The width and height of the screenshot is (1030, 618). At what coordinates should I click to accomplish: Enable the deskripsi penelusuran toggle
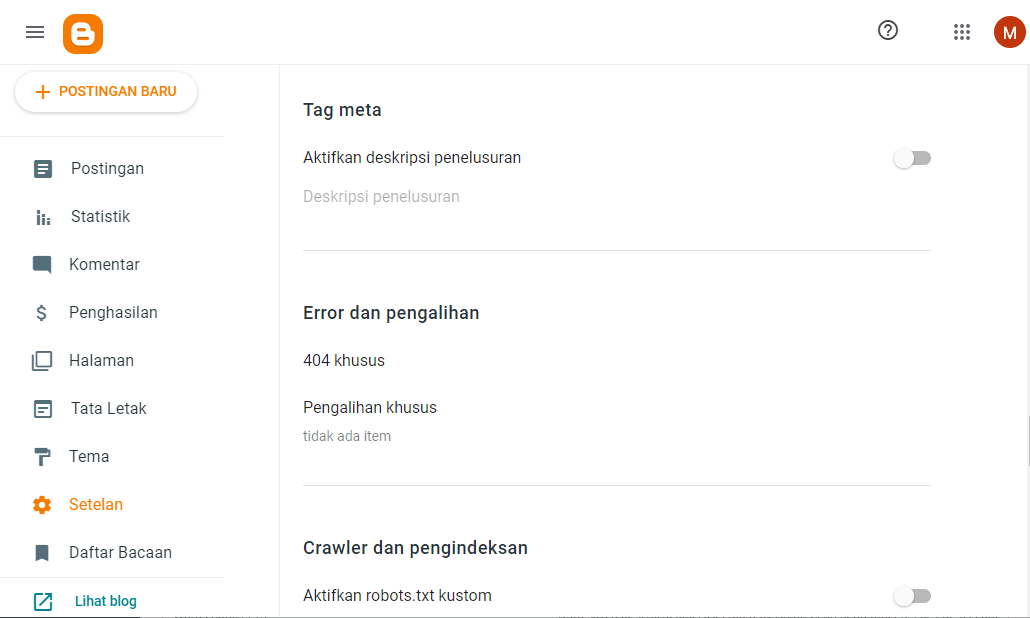pyautogui.click(x=911, y=157)
